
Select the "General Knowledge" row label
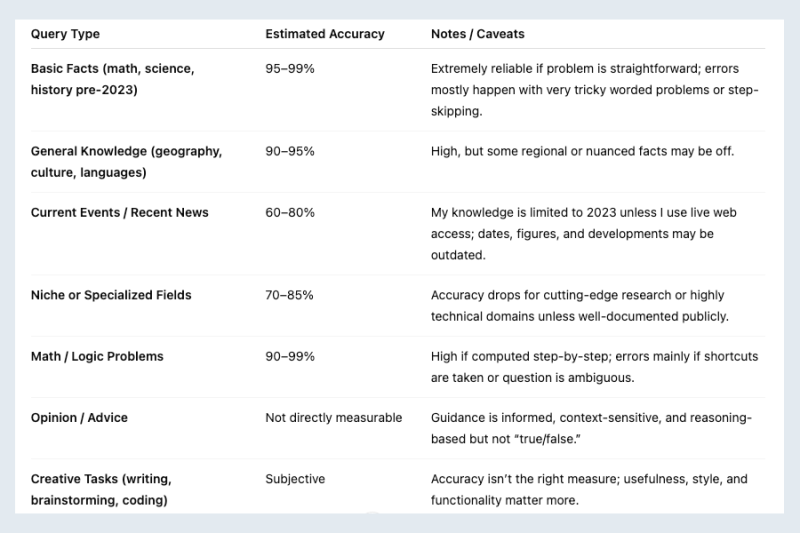(126, 161)
